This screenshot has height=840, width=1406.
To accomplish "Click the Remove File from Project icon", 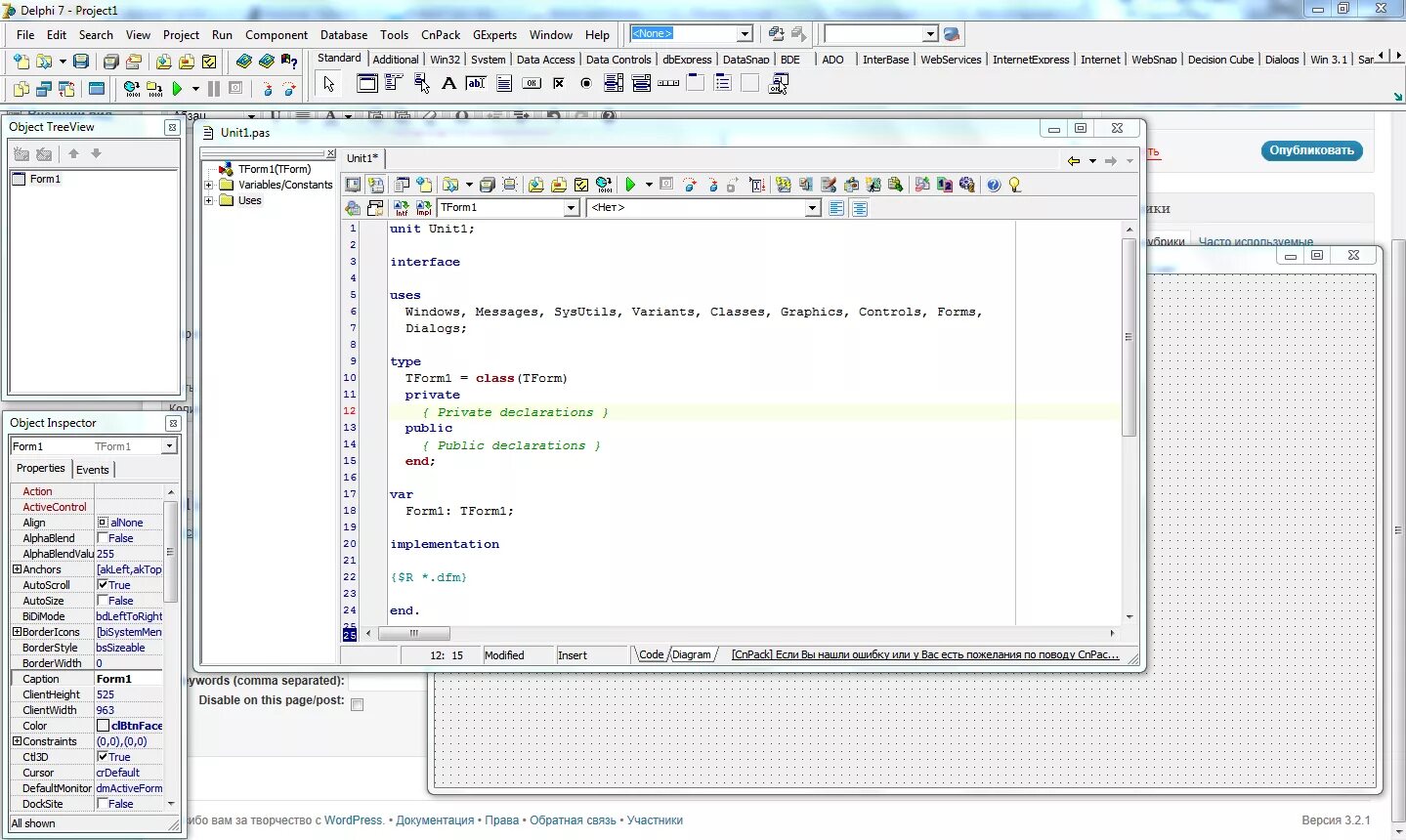I will coord(186,62).
